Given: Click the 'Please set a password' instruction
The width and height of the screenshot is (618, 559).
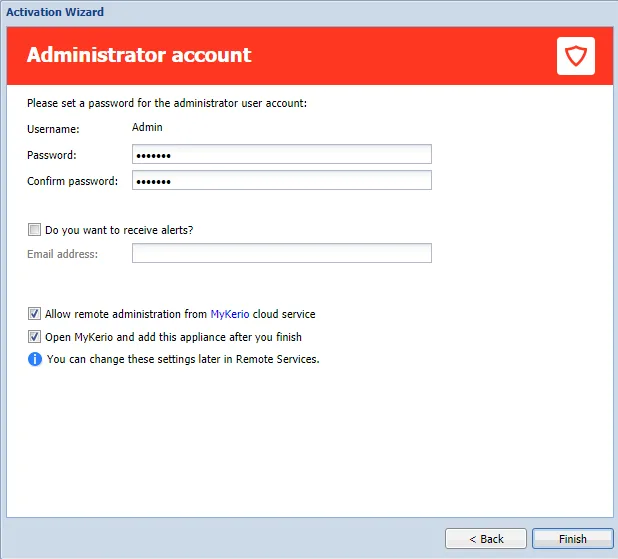Looking at the screenshot, I should coord(167,103).
